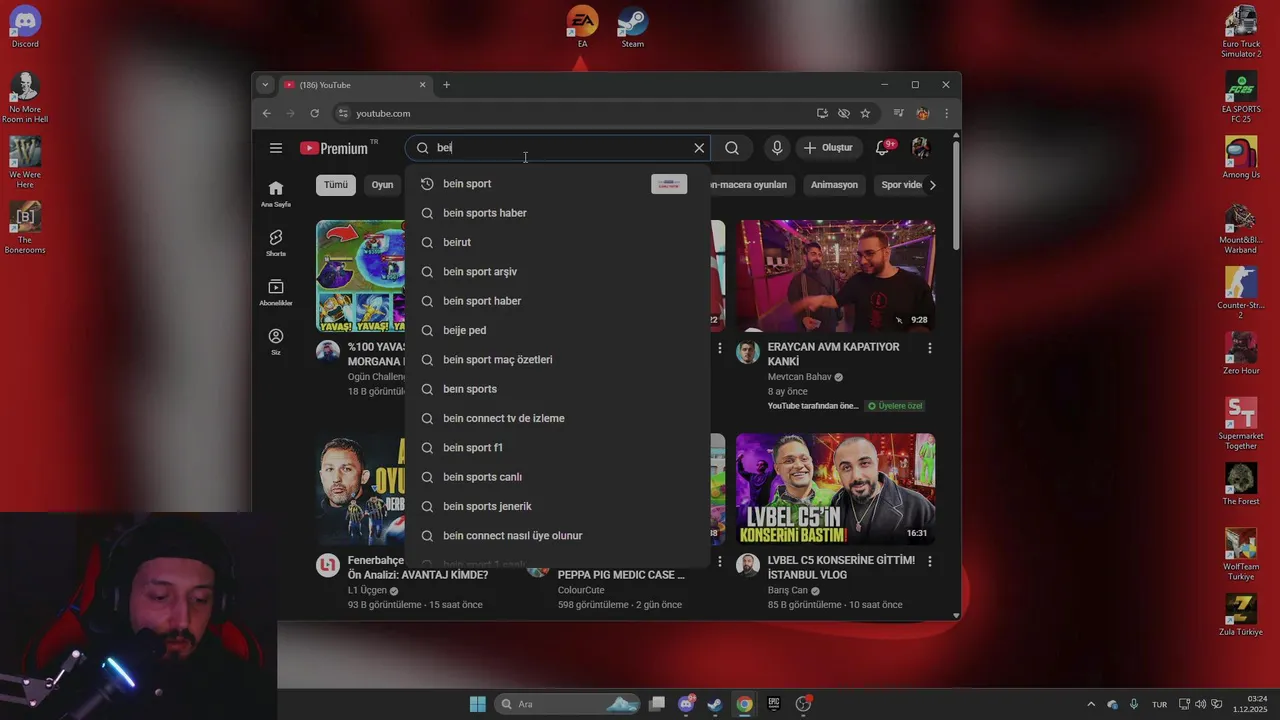This screenshot has width=1280, height=720.
Task: Open the Siz page in sidebar
Action: pyautogui.click(x=276, y=341)
